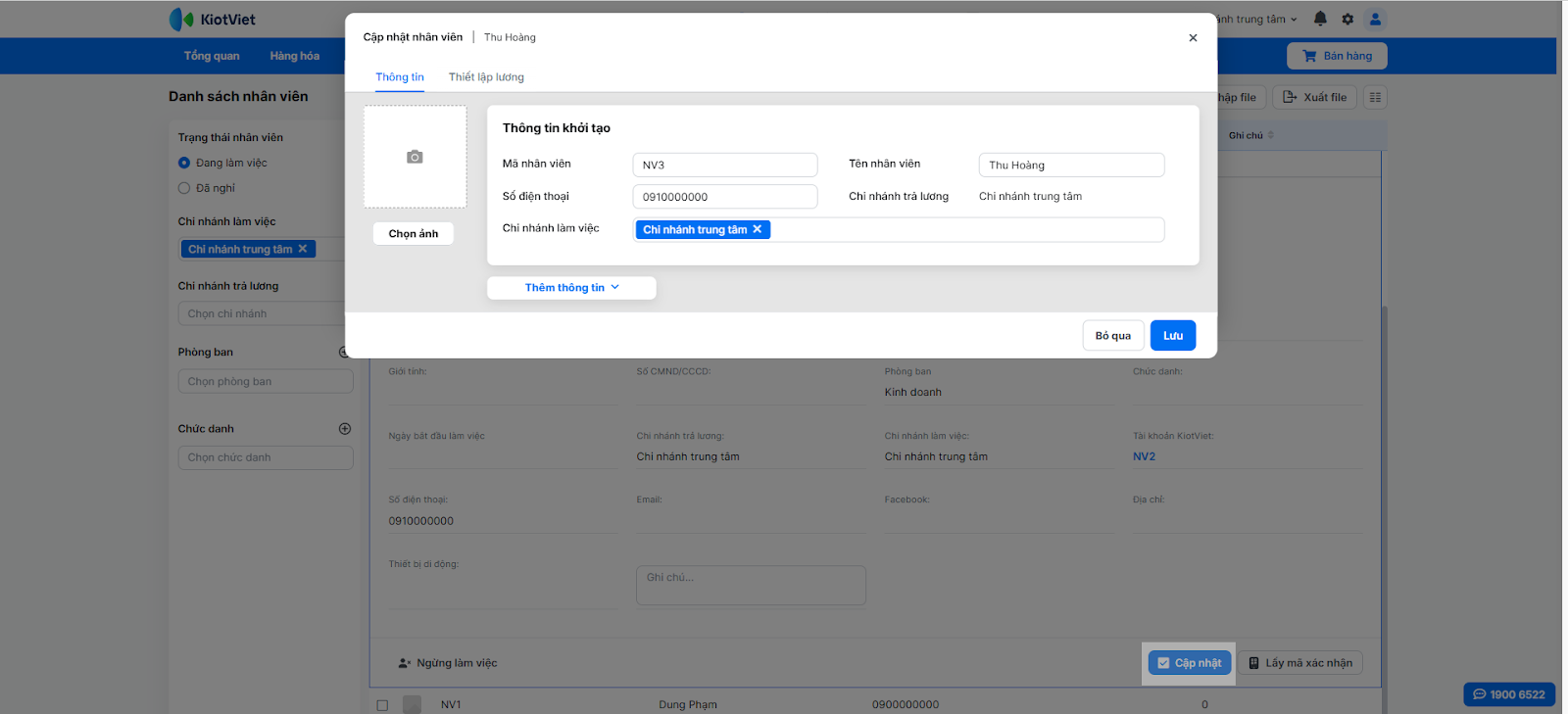Remove Chi nhánh trung tâm sidebar filter tag
1568x714 pixels.
tap(303, 249)
